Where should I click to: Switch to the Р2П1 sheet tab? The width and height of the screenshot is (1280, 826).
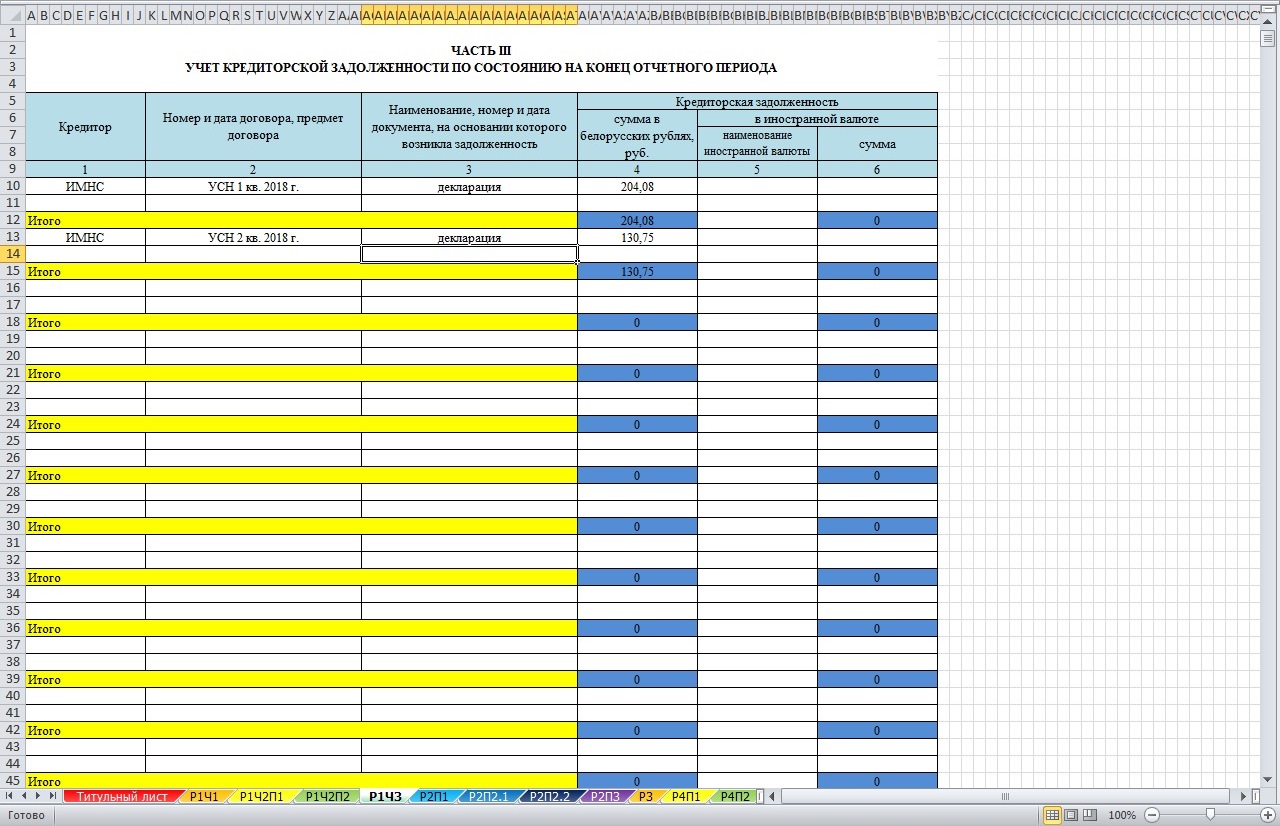[433, 796]
